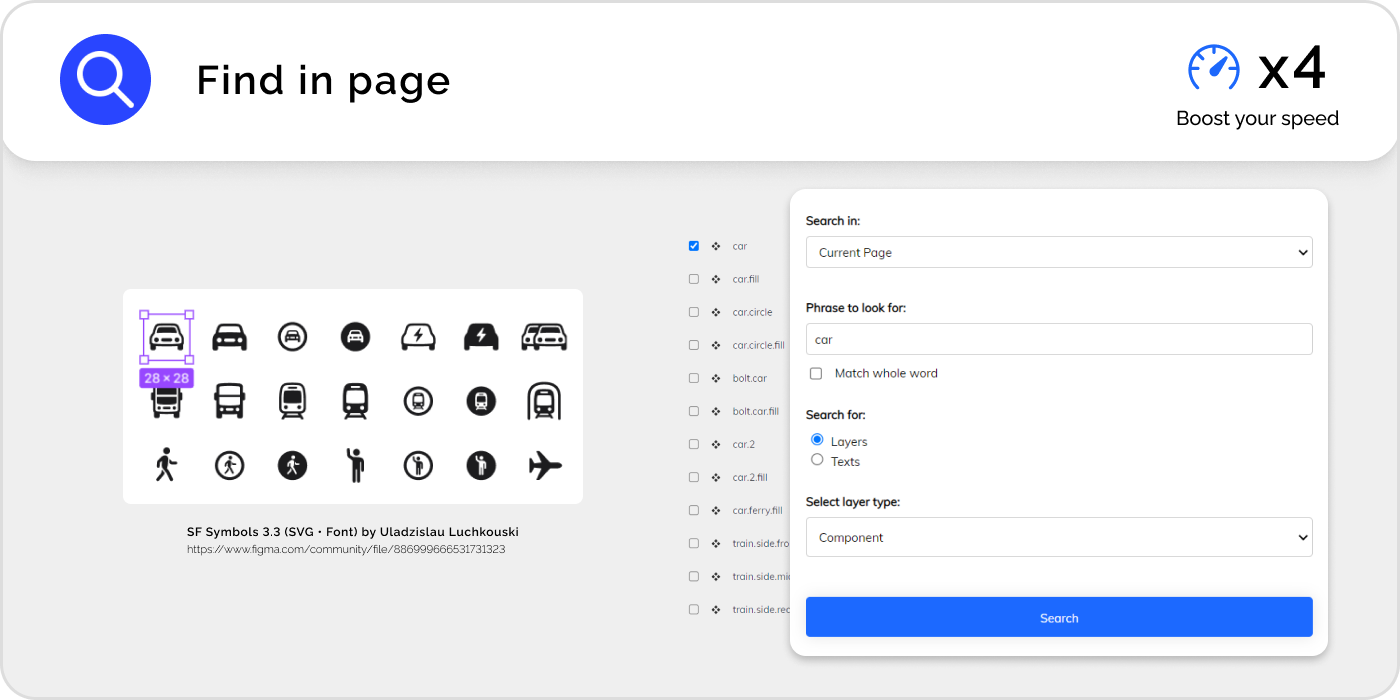Select the outlined bolt car symbol
The image size is (1400, 700).
tap(418, 337)
